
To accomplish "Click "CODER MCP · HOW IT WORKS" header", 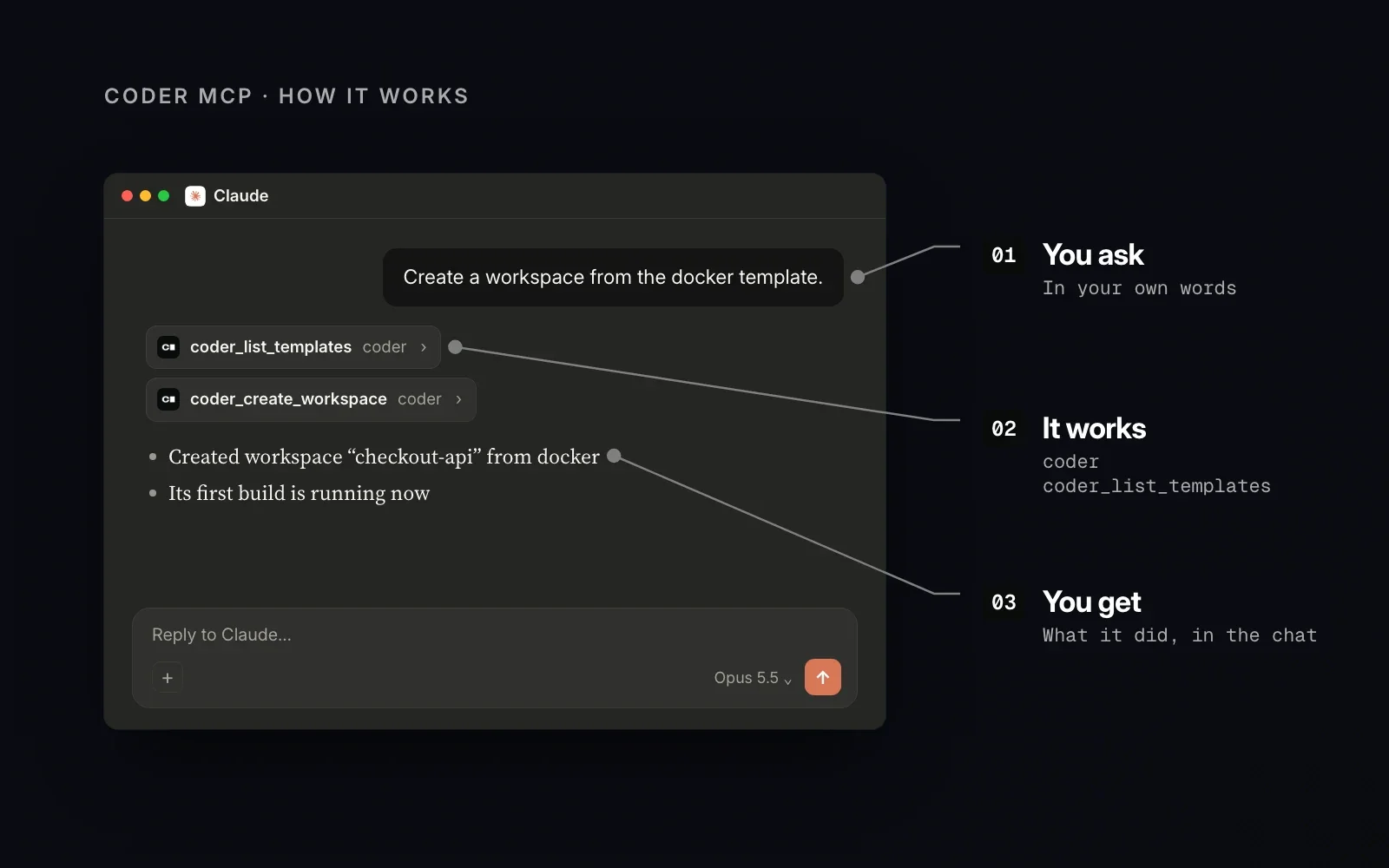I will [x=286, y=96].
